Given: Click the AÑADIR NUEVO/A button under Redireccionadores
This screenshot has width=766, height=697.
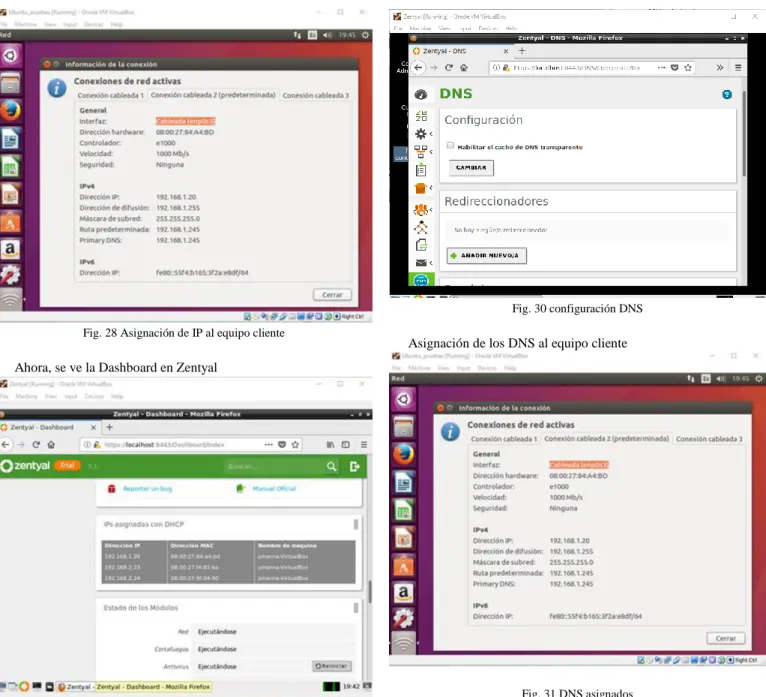Looking at the screenshot, I should [487, 255].
